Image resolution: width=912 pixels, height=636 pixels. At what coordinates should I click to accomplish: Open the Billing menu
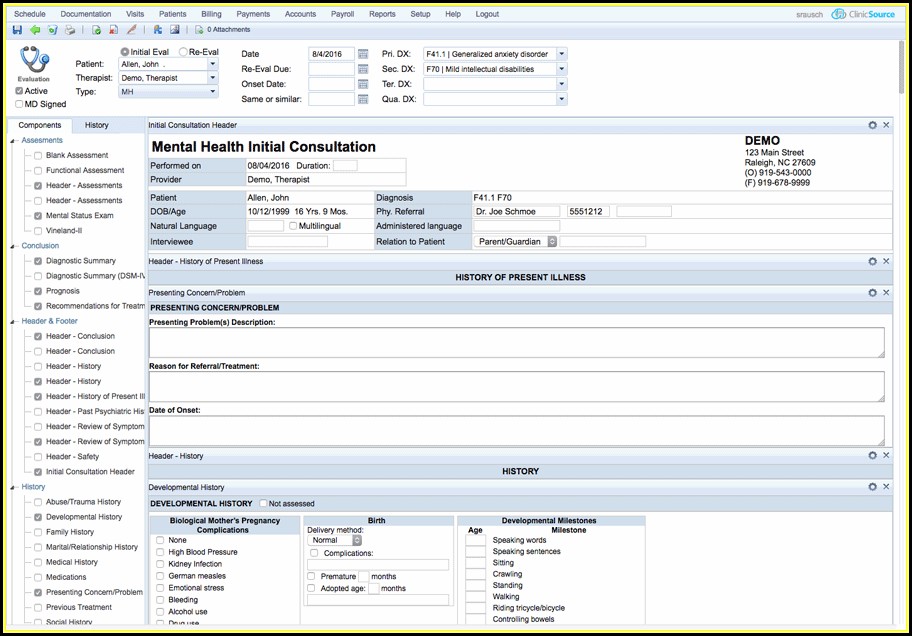click(x=211, y=14)
